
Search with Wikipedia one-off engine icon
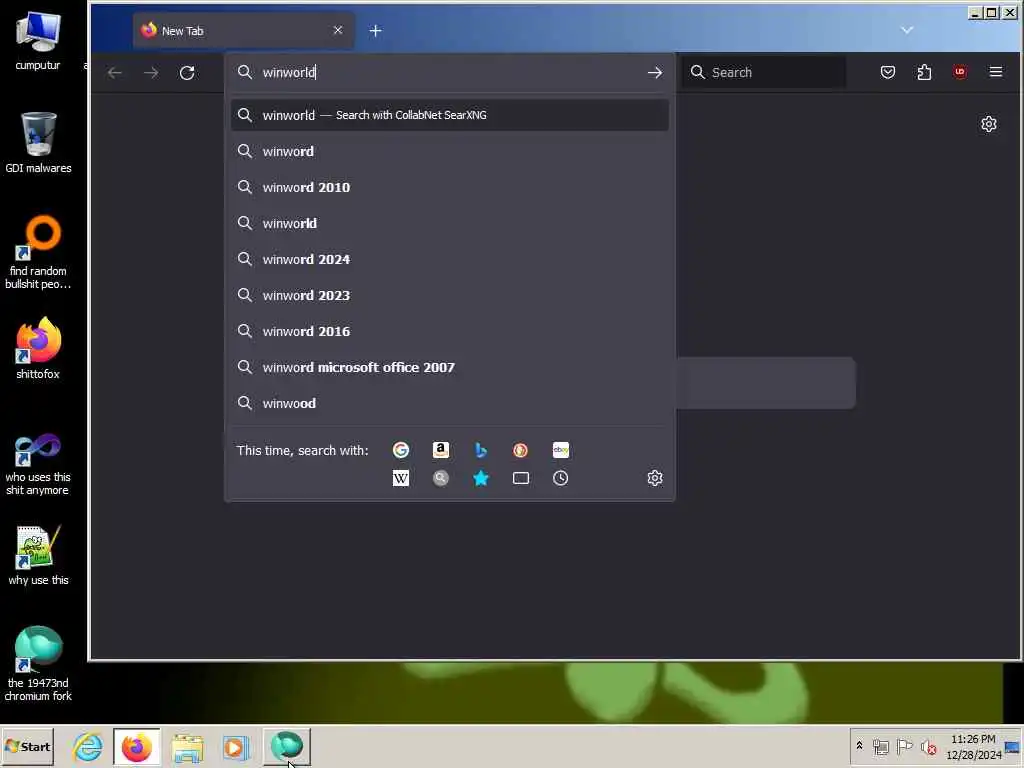401,479
